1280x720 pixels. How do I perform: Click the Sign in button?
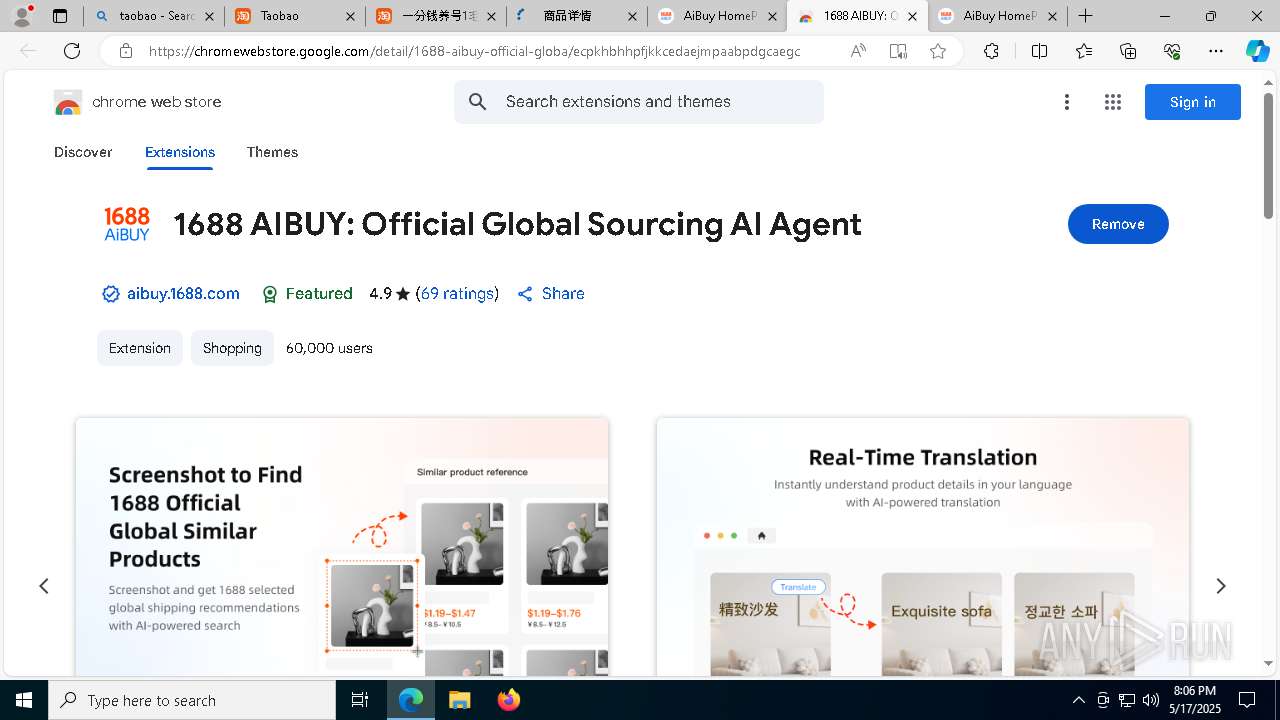pos(1193,102)
